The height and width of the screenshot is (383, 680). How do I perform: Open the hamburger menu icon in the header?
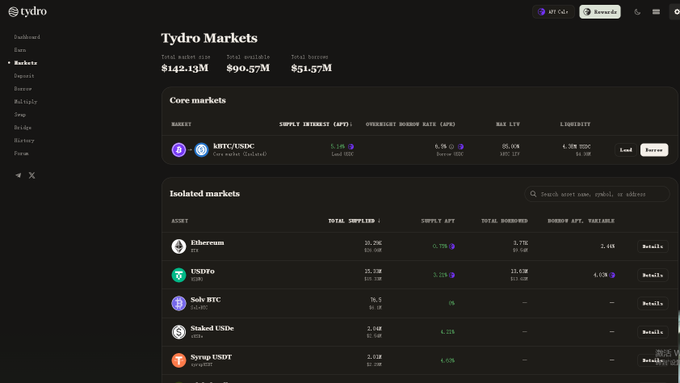point(656,12)
